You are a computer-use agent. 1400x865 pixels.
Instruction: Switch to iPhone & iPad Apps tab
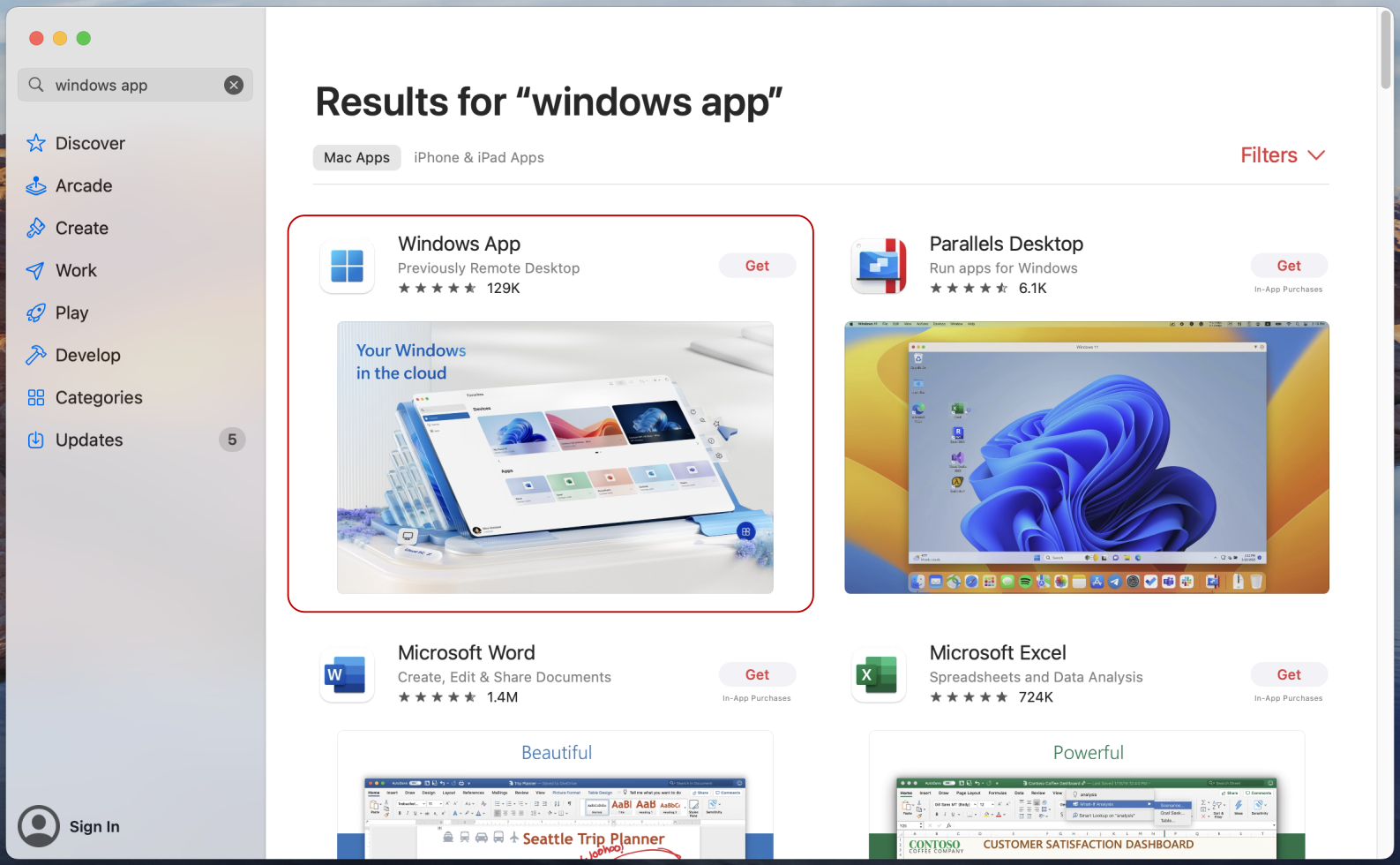(479, 157)
